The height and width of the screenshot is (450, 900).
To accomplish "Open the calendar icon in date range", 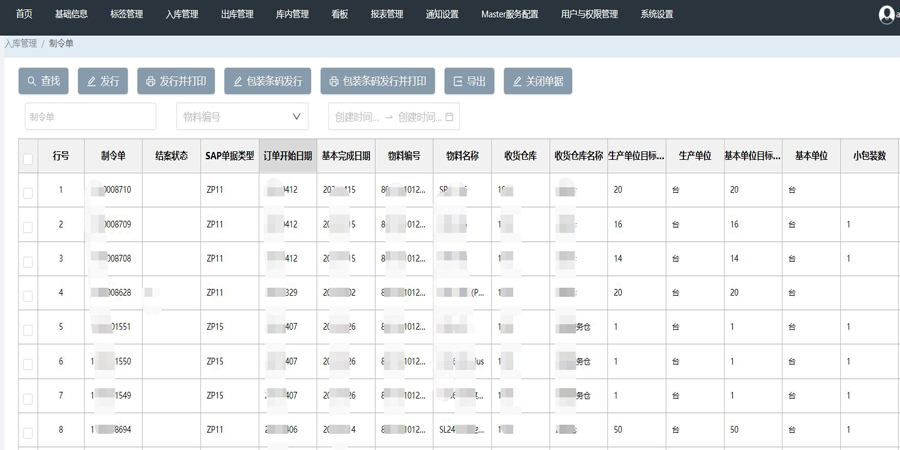I will (449, 117).
